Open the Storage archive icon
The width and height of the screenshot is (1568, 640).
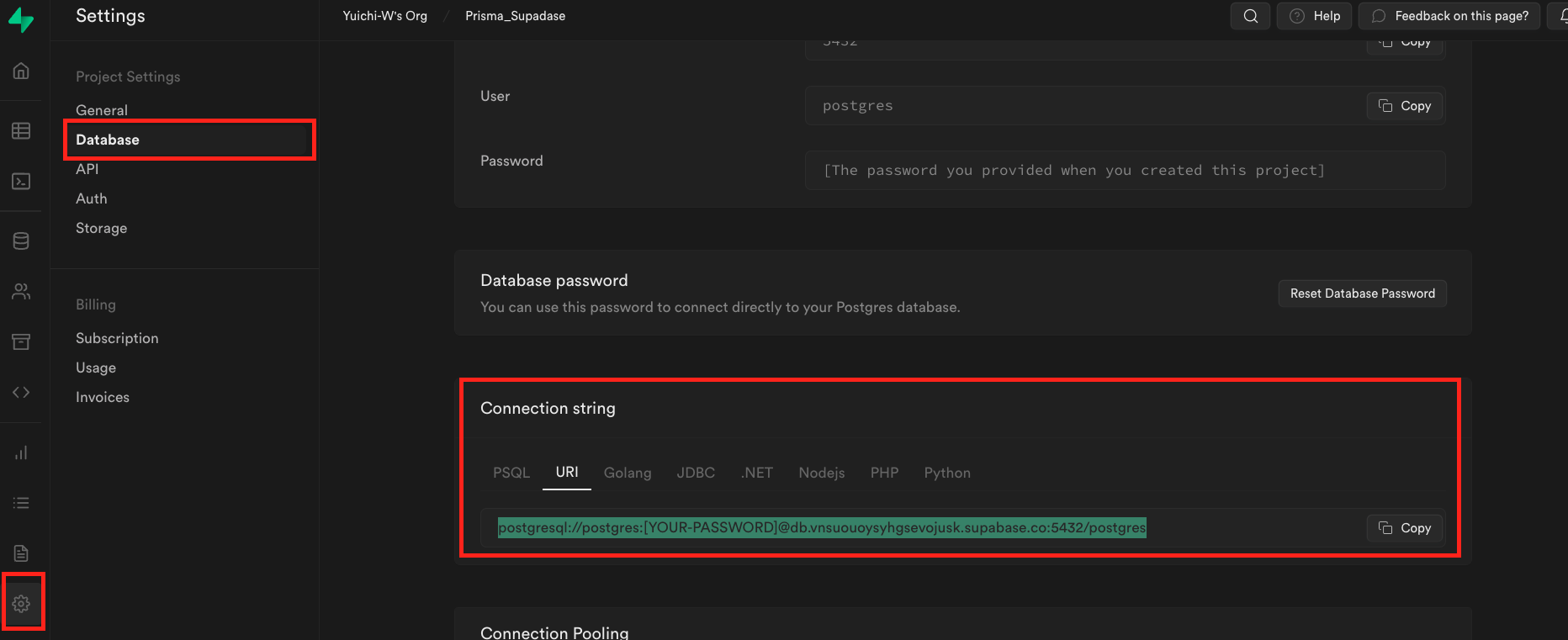[21, 341]
